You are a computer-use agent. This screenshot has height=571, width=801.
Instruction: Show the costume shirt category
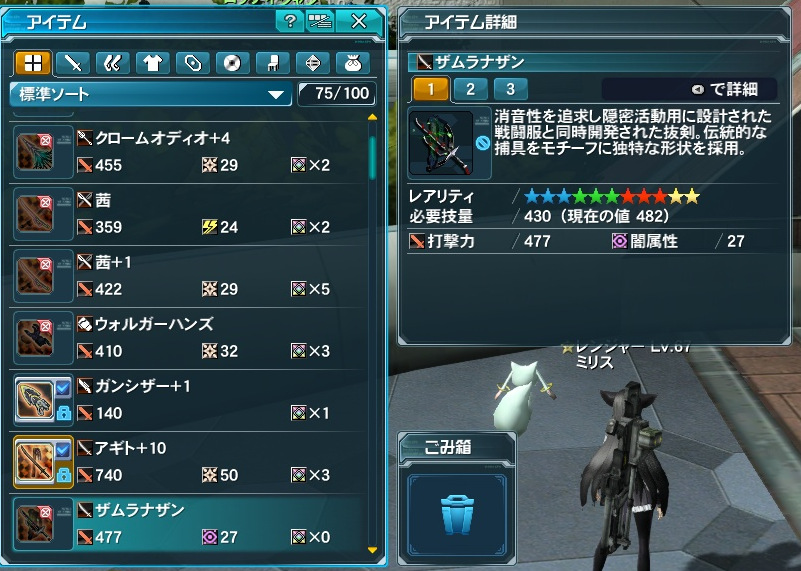[153, 63]
